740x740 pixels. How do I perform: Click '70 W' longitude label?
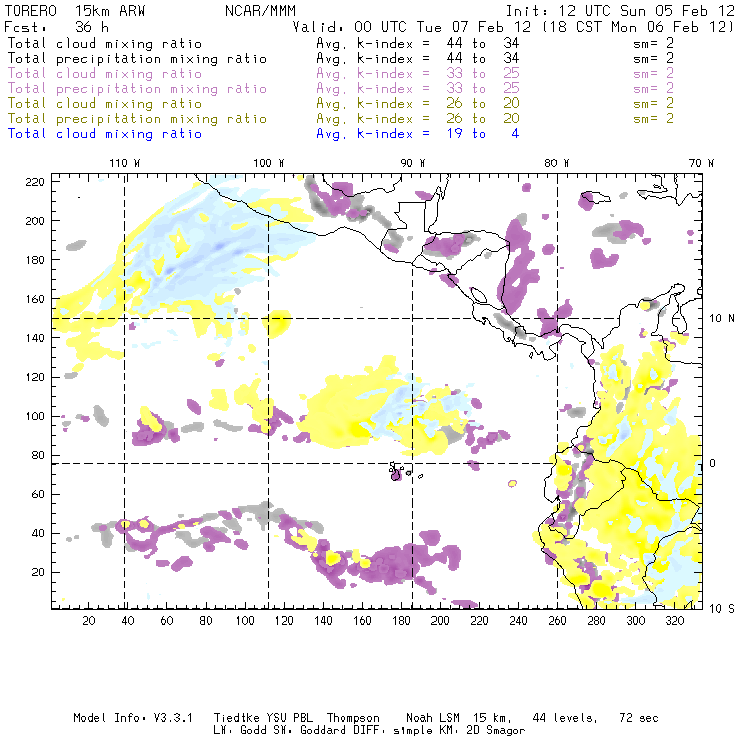701,163
